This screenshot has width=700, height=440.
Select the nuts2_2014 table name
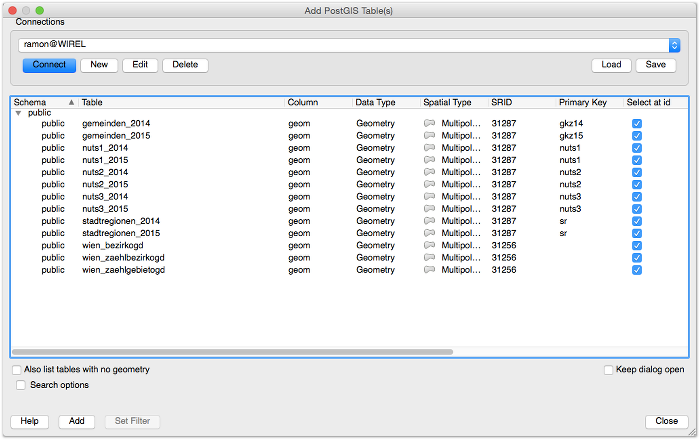tap(105, 172)
